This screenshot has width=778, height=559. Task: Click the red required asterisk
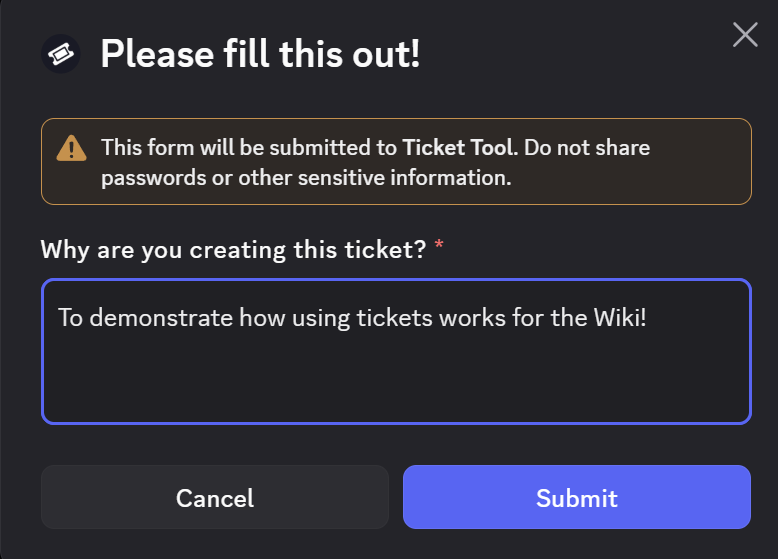click(439, 249)
